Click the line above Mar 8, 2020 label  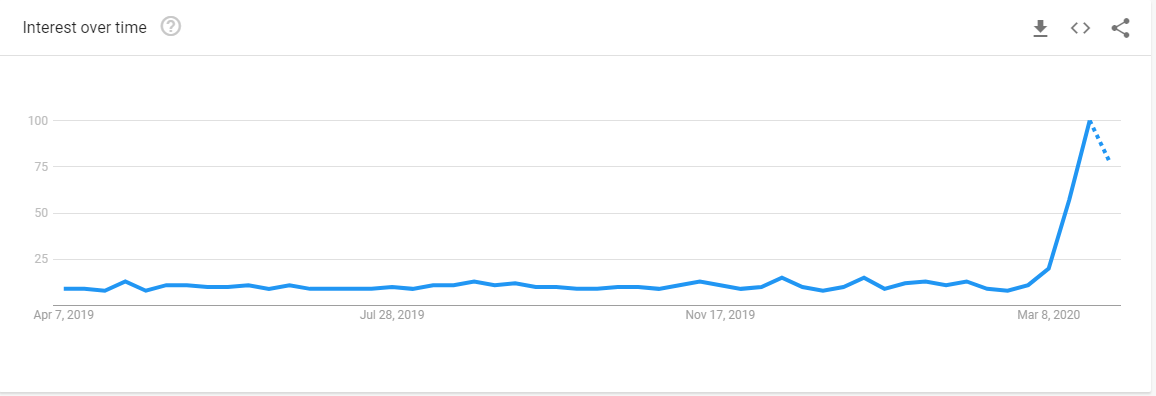[x=1048, y=268]
